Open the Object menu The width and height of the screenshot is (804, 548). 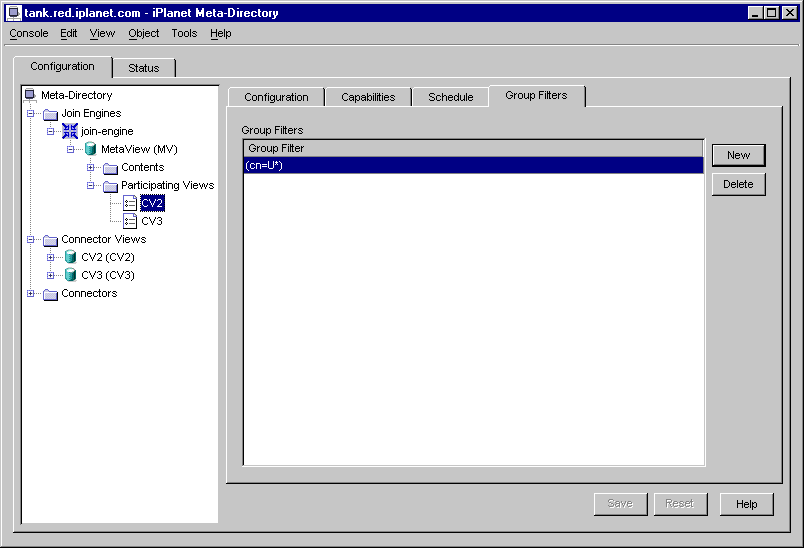pyautogui.click(x=144, y=33)
